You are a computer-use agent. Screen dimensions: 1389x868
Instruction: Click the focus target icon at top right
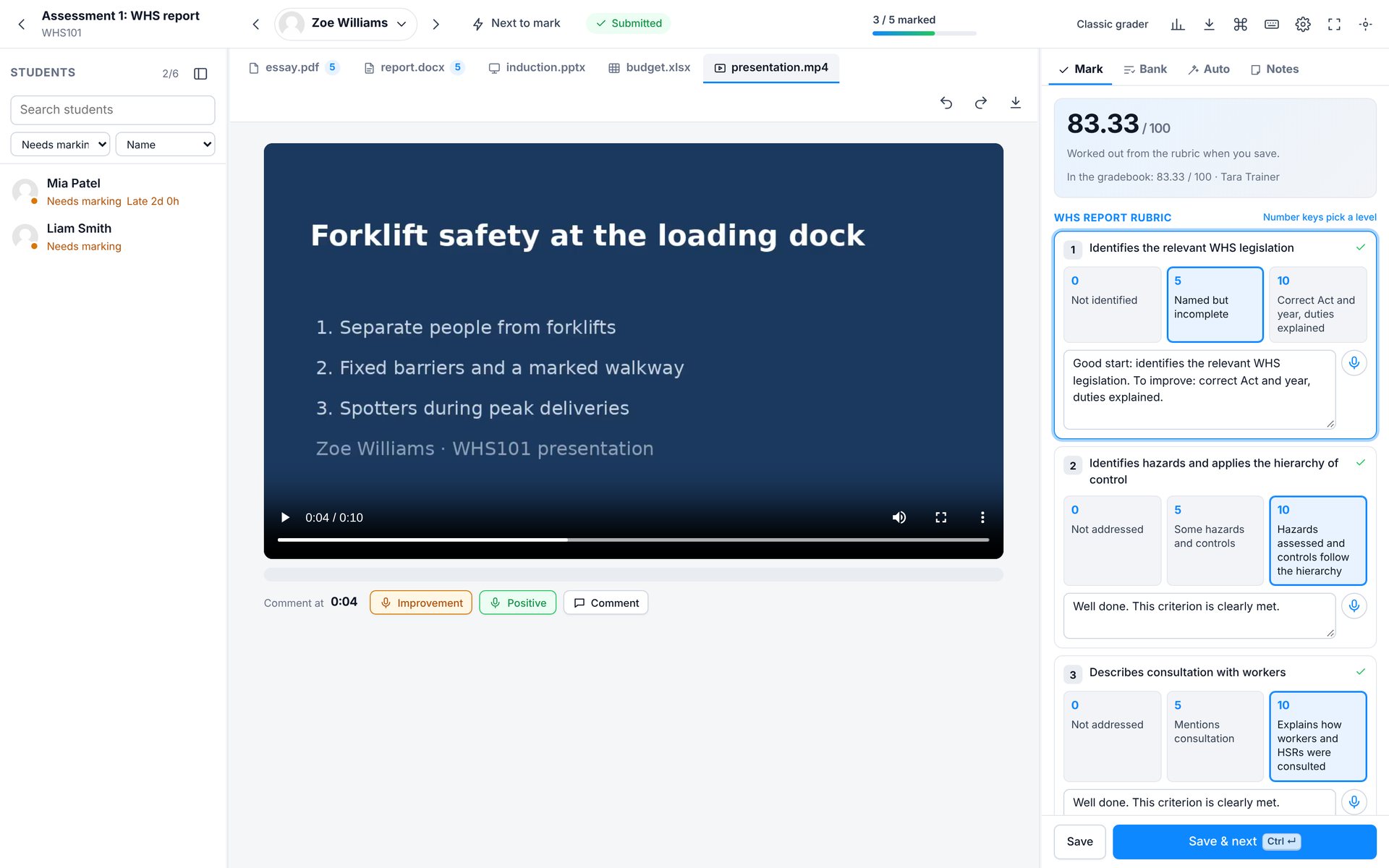[1365, 25]
